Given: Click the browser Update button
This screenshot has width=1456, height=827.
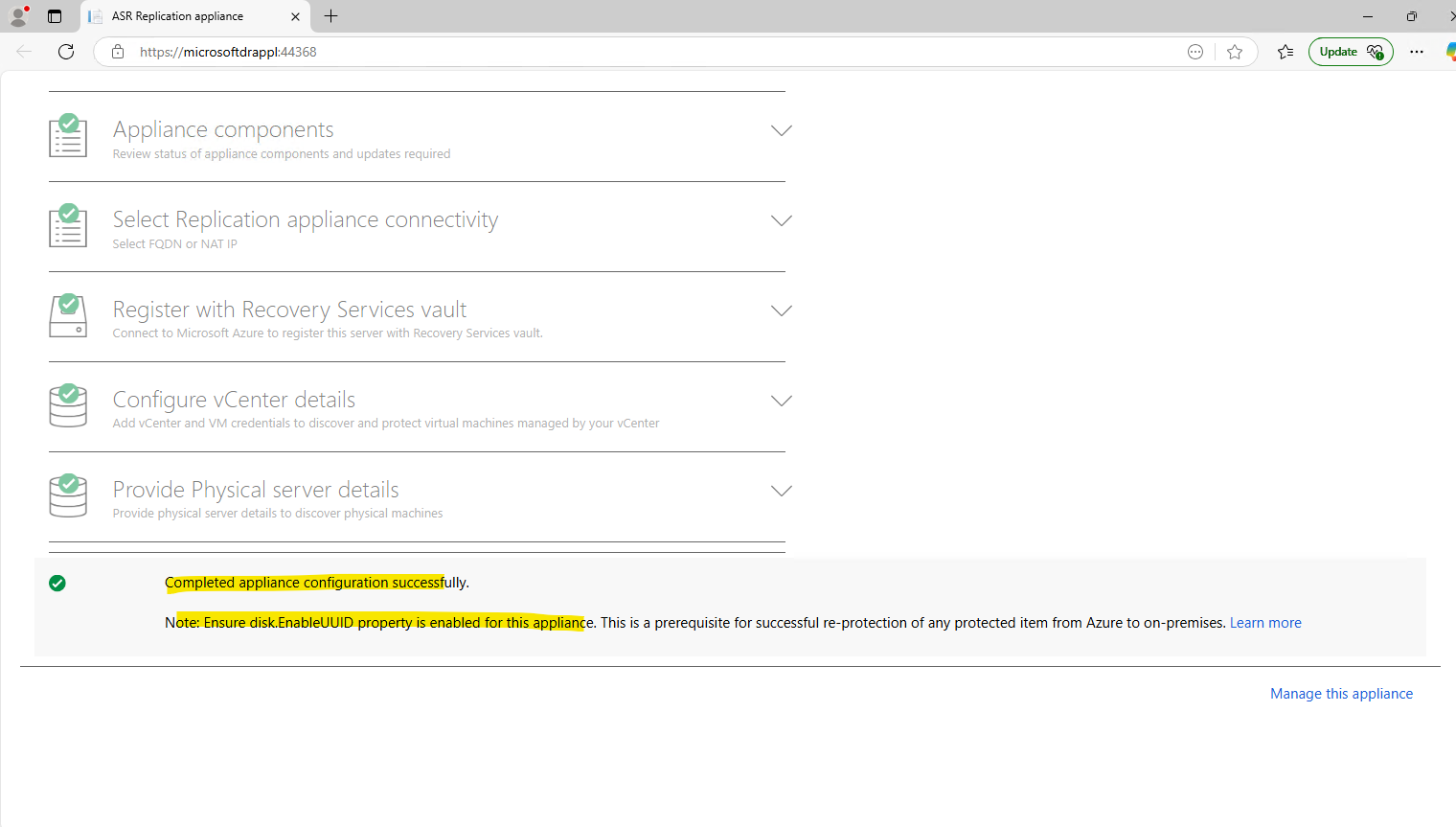Looking at the screenshot, I should tap(1351, 52).
